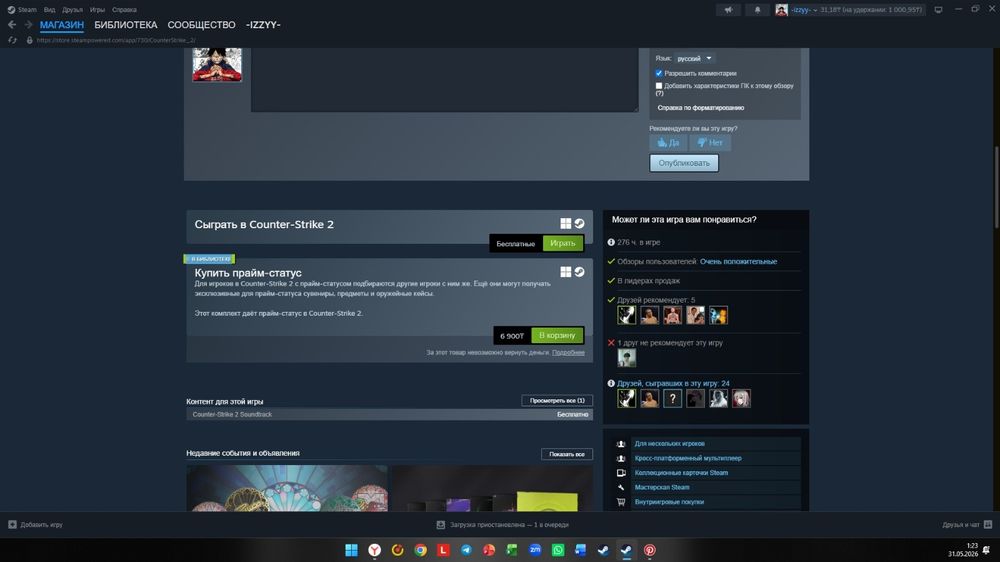
Task: Open Windows Start menu
Action: pyautogui.click(x=351, y=550)
